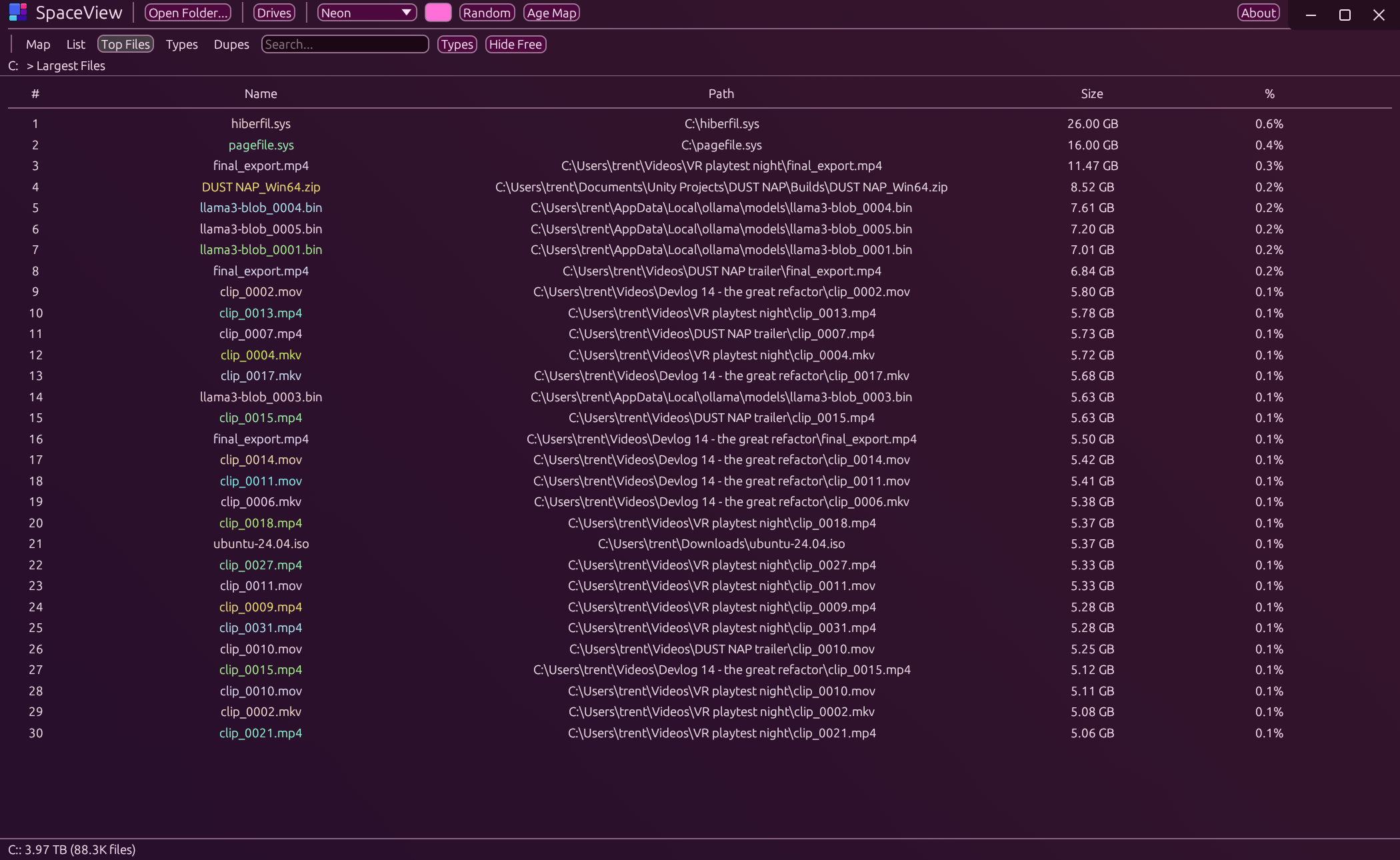Close the SpaceView window
Image resolution: width=1400 pixels, height=860 pixels.
pyautogui.click(x=1379, y=14)
